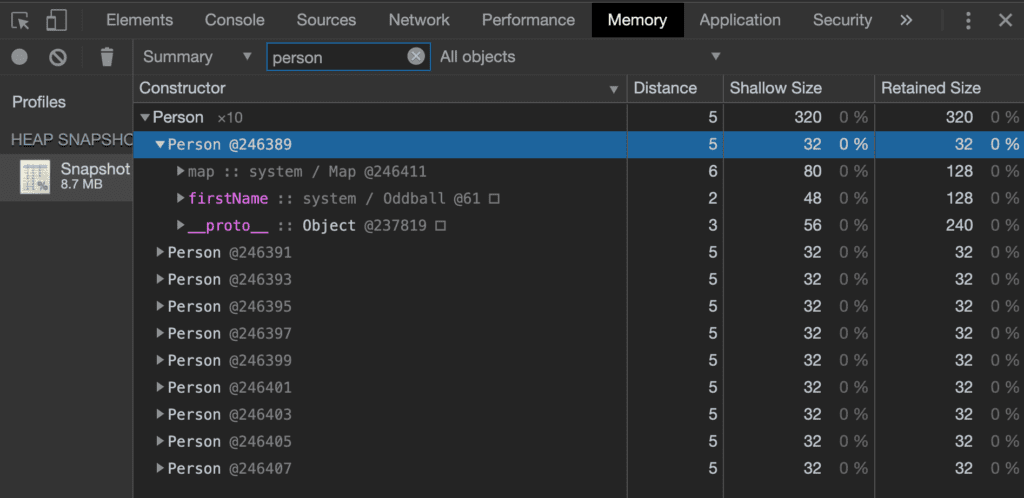Expand the __proto__ Object node
The image size is (1024, 498).
[180, 226]
